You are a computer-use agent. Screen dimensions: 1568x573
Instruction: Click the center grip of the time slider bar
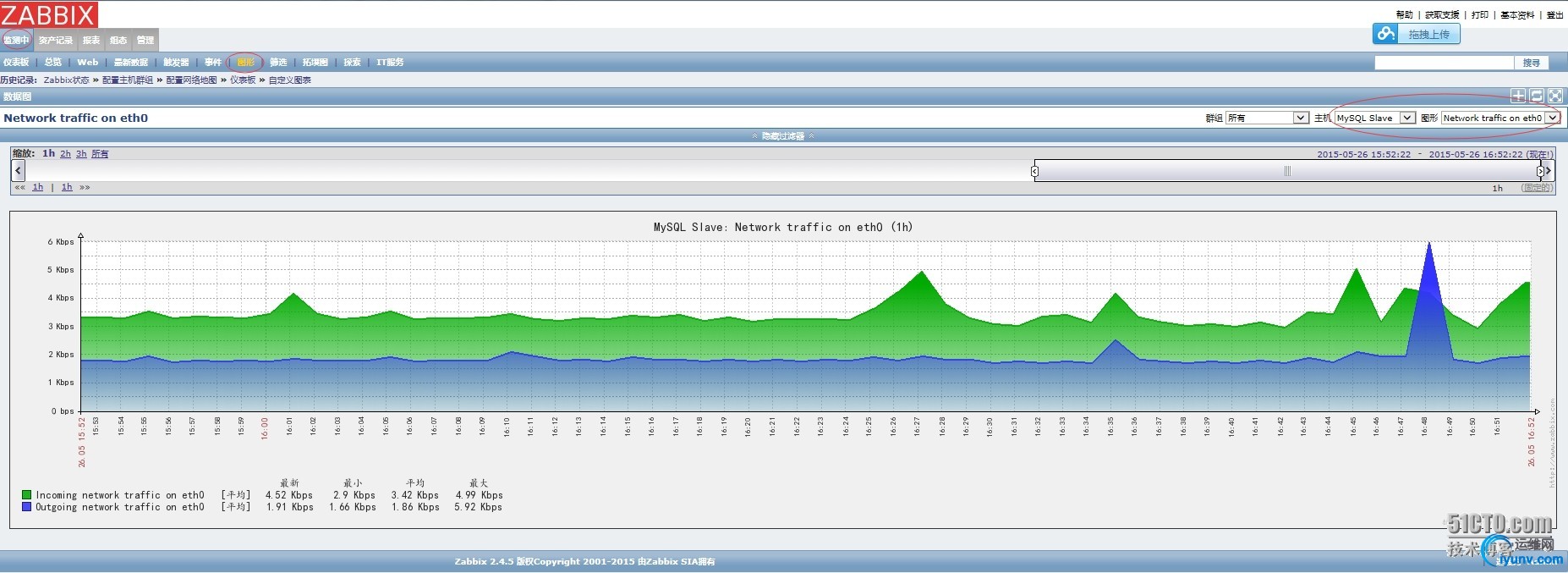tap(1287, 171)
